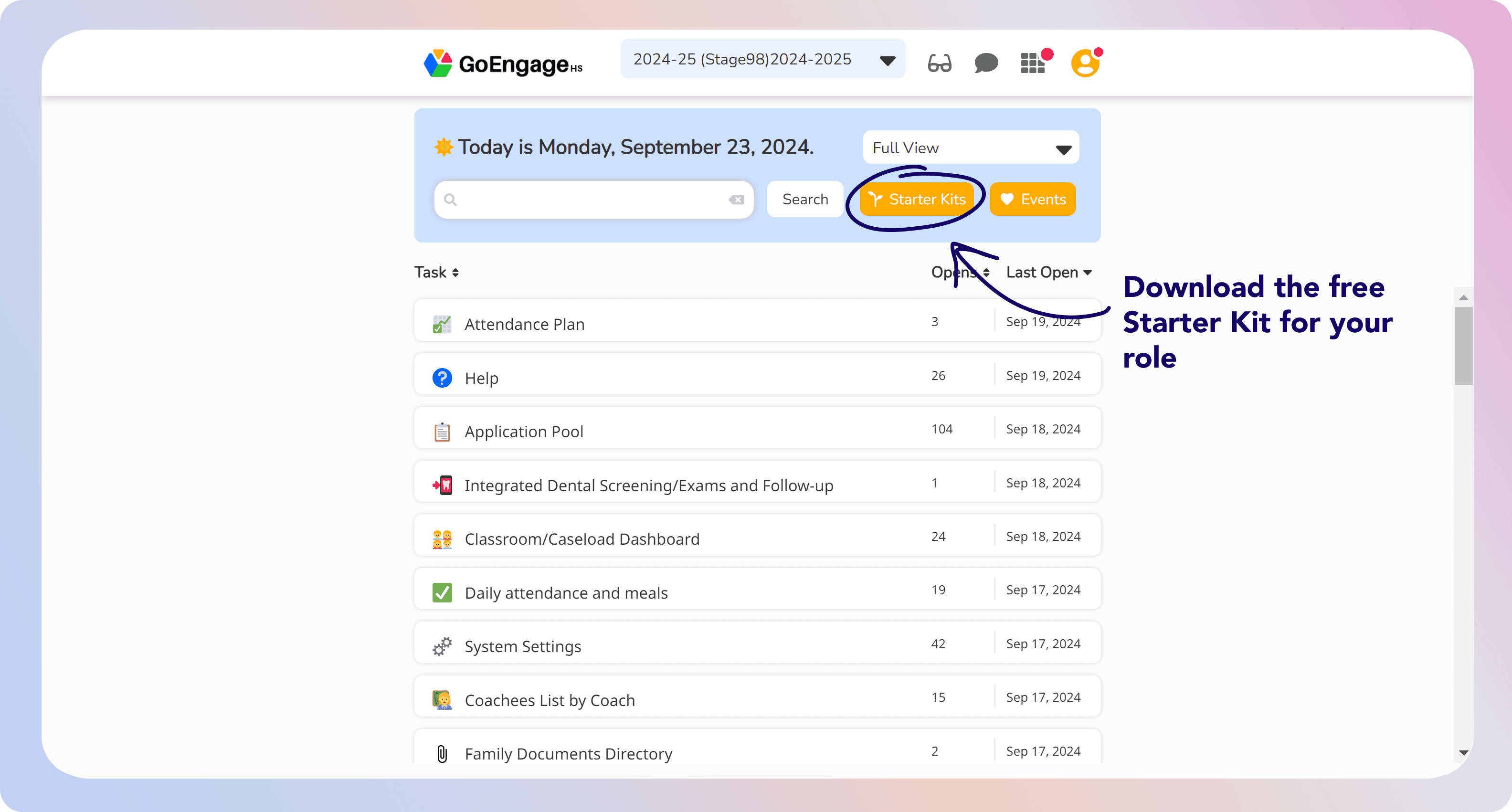Click the Events button

(1033, 200)
